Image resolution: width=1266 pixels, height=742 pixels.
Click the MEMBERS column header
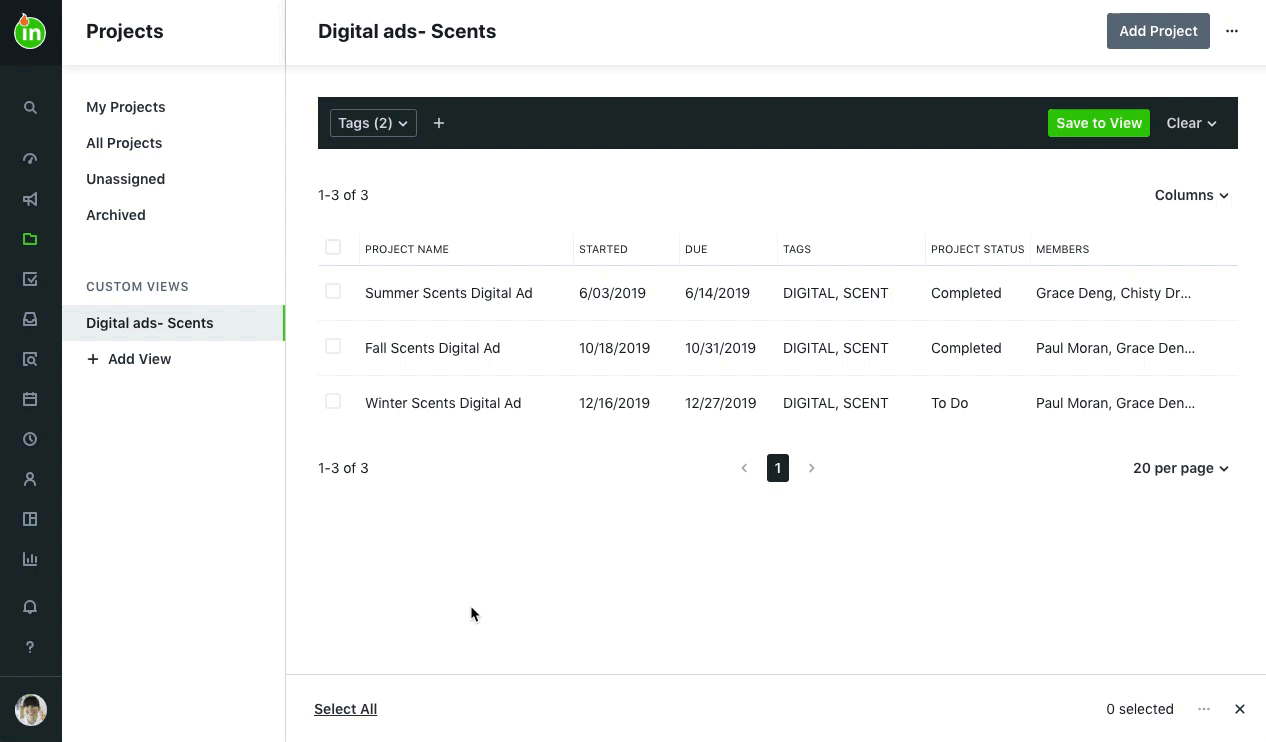(x=1062, y=249)
